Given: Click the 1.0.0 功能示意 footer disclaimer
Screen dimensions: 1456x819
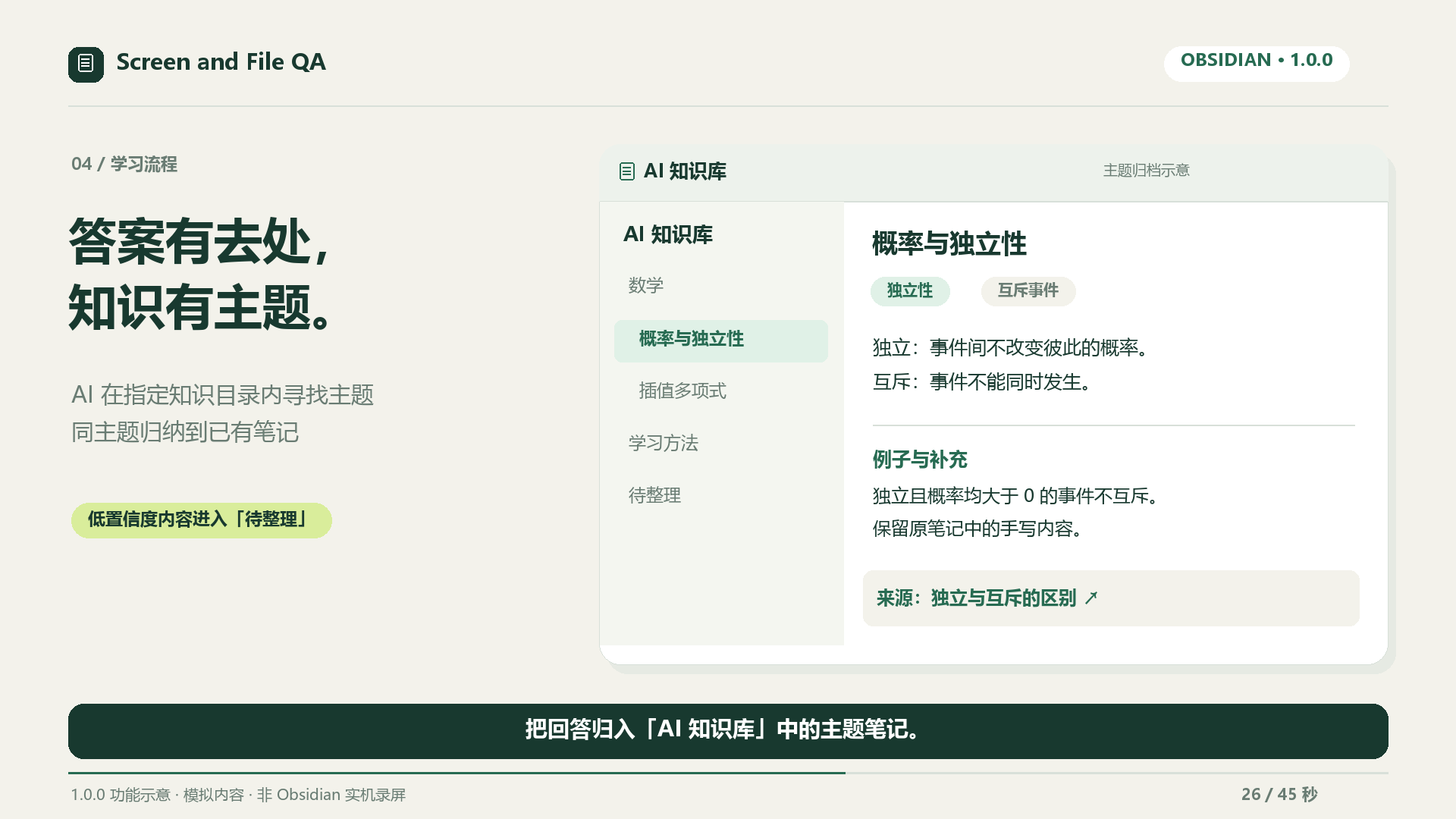Looking at the screenshot, I should [238, 795].
